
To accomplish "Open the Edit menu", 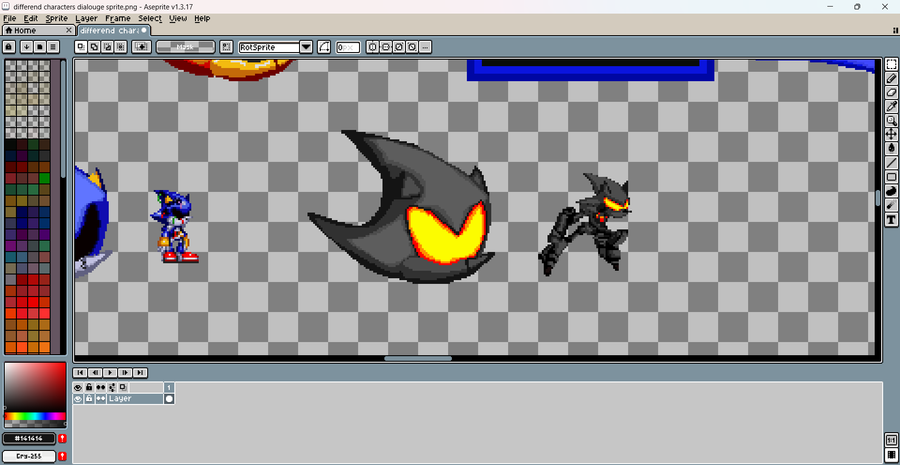I will click(x=30, y=18).
